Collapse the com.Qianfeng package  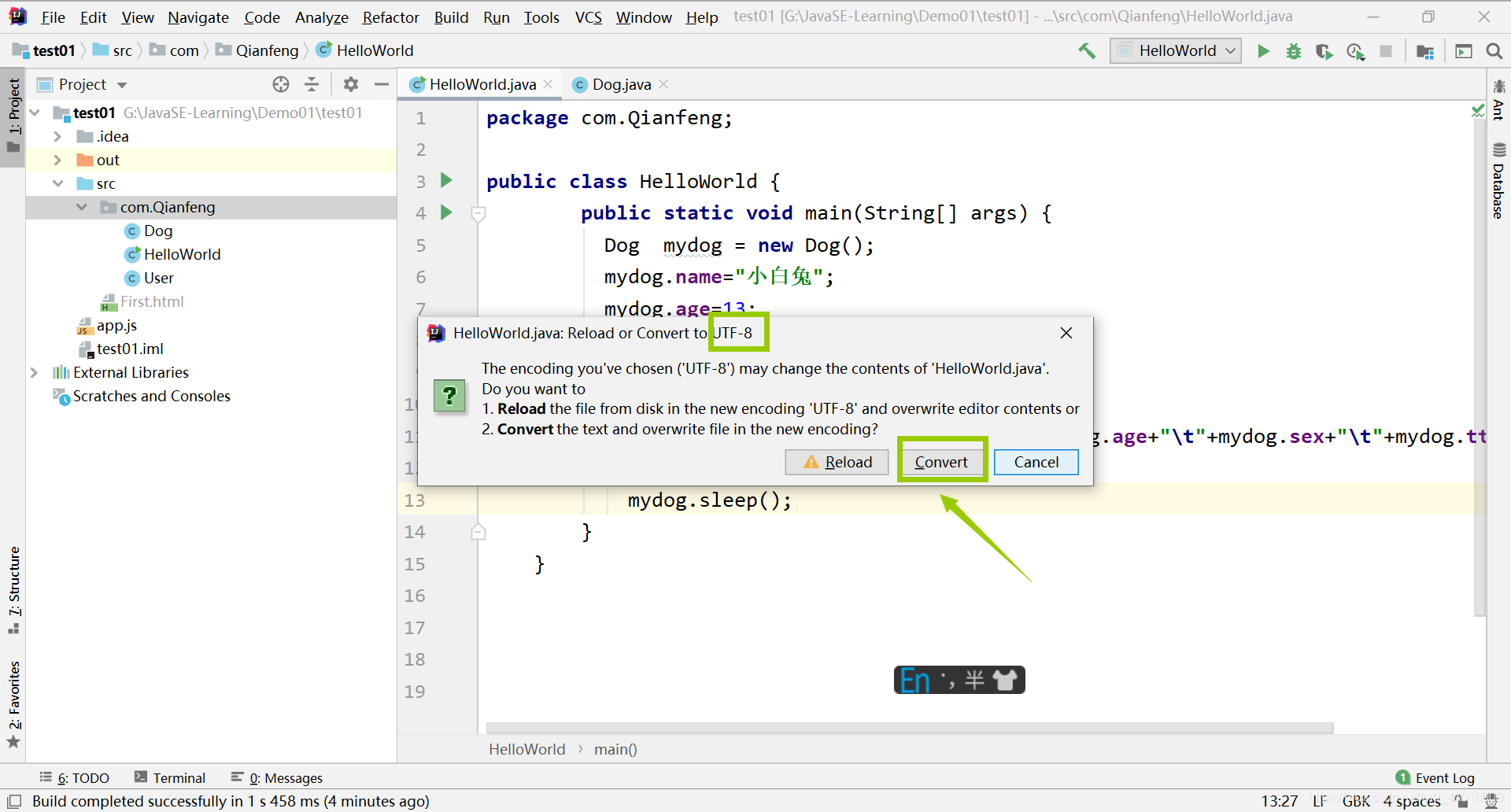click(x=82, y=207)
